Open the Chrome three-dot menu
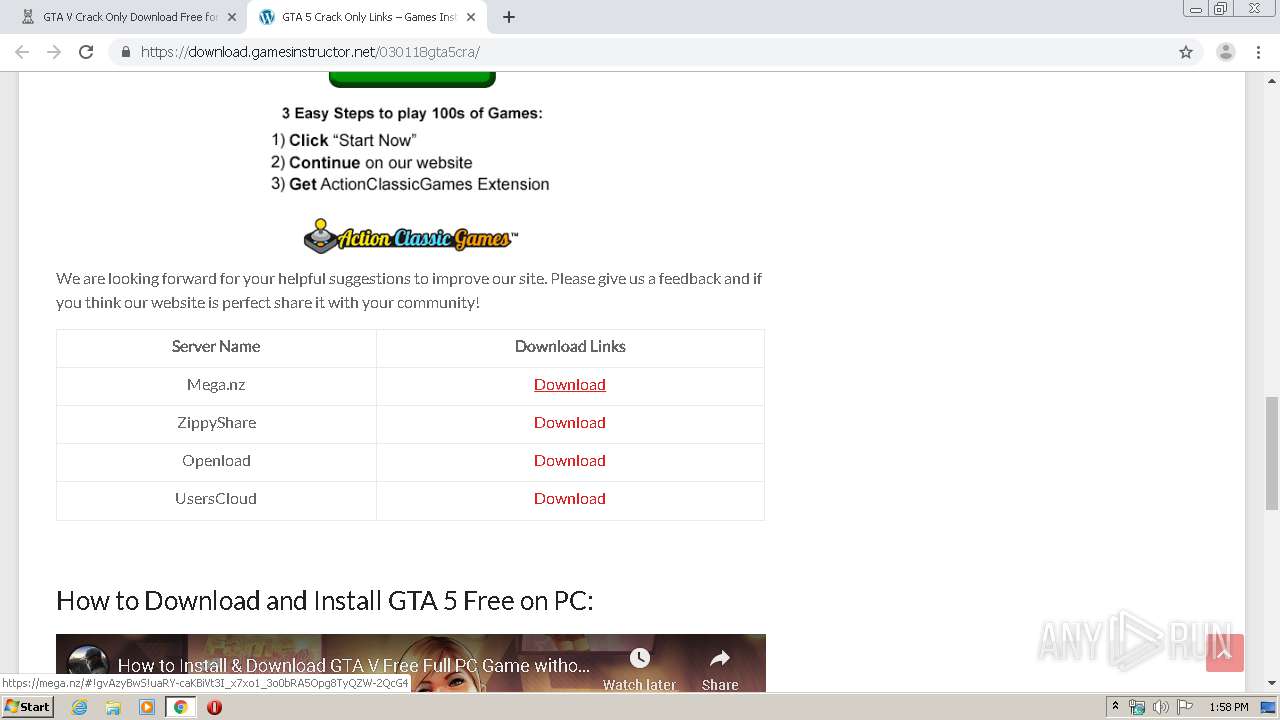This screenshot has width=1280, height=720. click(x=1258, y=52)
